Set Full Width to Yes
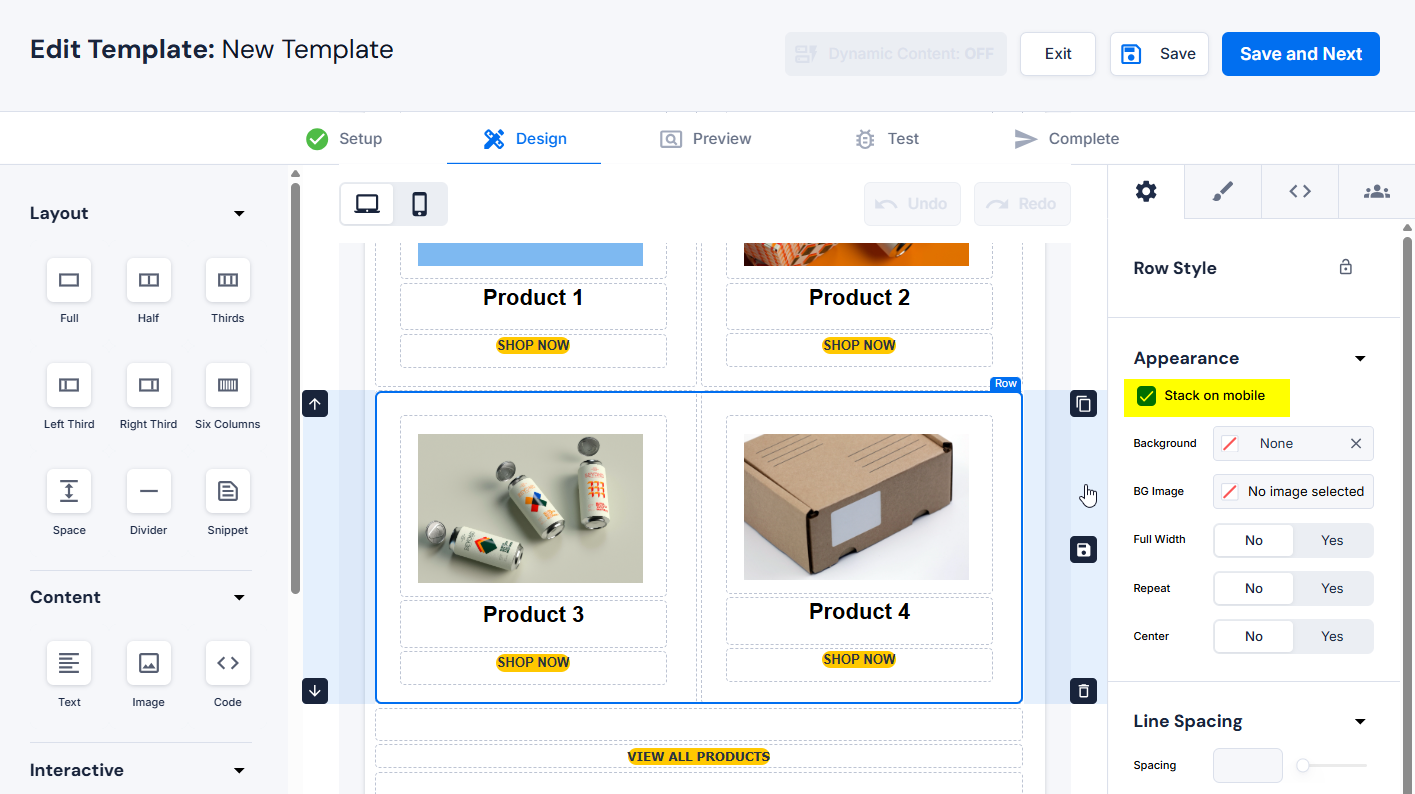The width and height of the screenshot is (1415, 794). (1332, 540)
